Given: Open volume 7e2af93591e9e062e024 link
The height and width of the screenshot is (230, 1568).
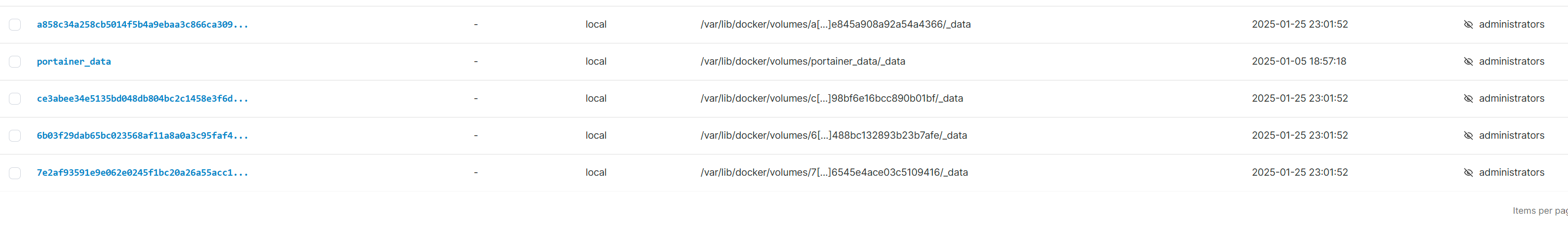Looking at the screenshot, I should 142,173.
